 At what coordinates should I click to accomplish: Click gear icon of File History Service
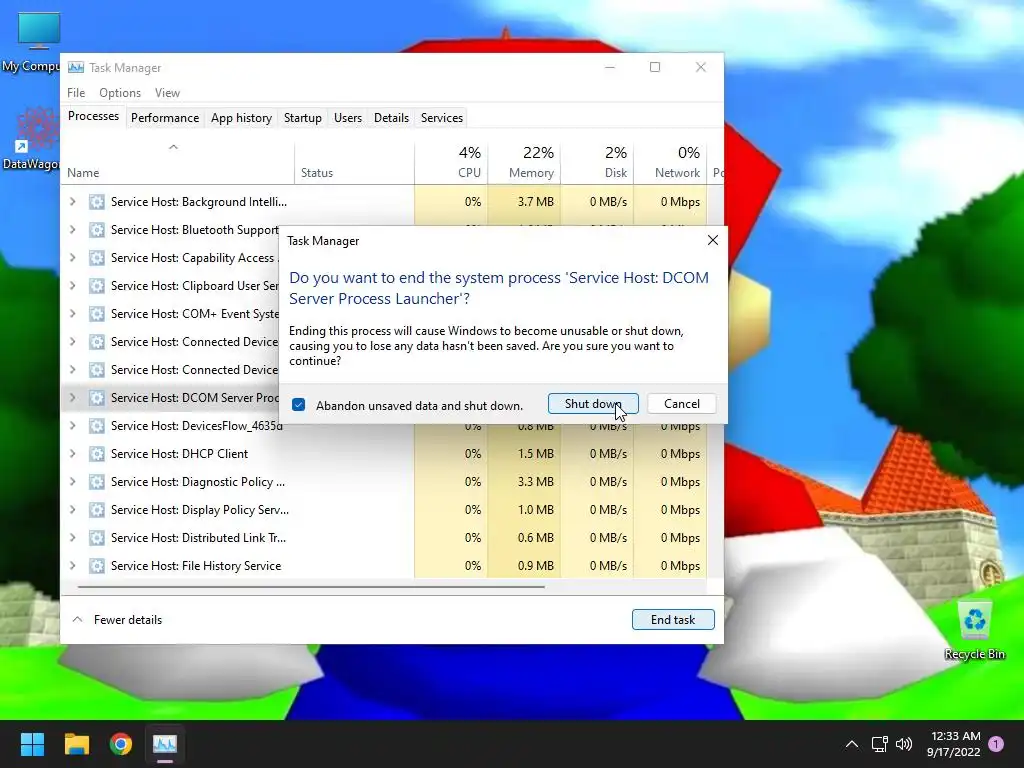click(97, 566)
